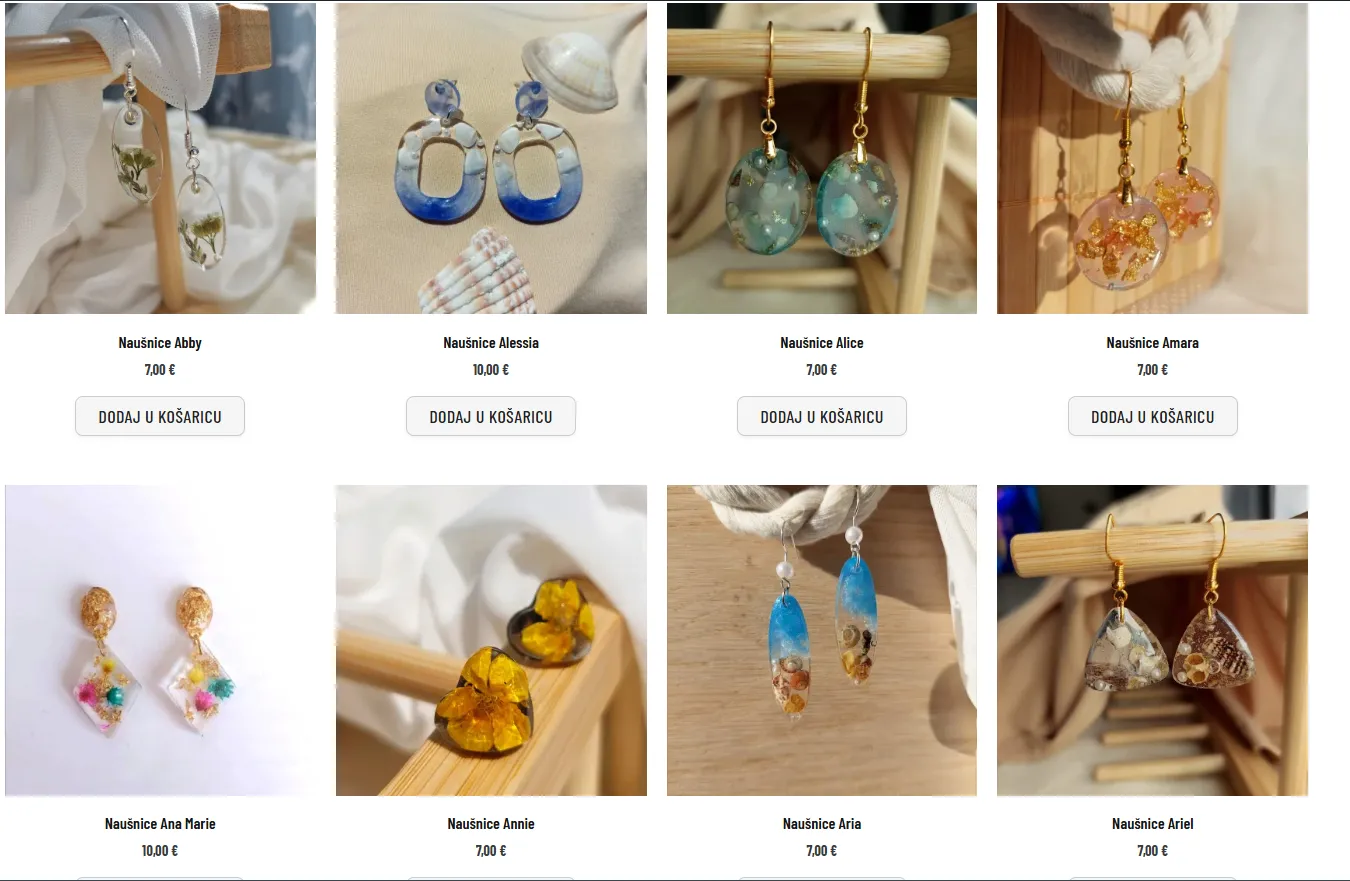
Task: Follow the Naušnice Alice product link
Action: pos(822,343)
